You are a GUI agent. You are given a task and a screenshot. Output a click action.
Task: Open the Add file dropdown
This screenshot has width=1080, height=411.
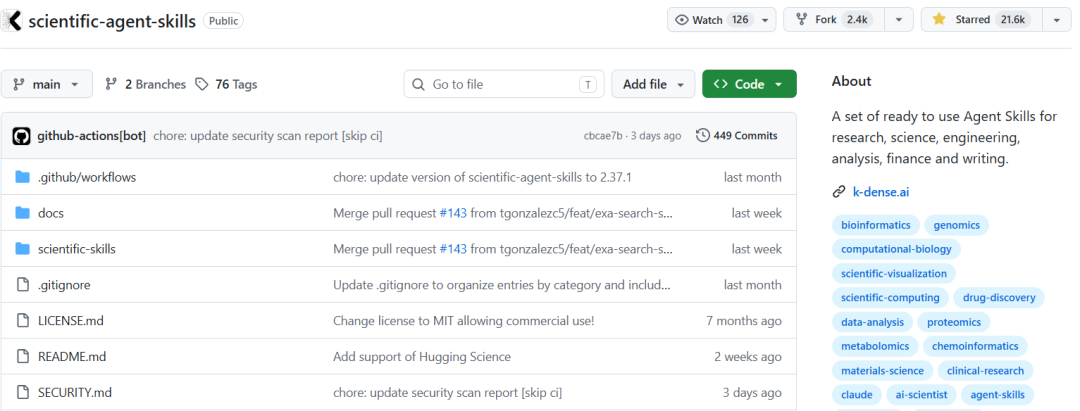point(654,84)
